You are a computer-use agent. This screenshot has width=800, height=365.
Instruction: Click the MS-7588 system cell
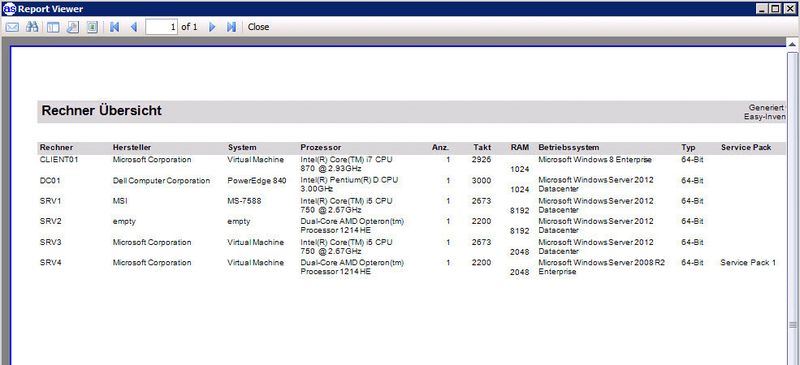coord(244,201)
